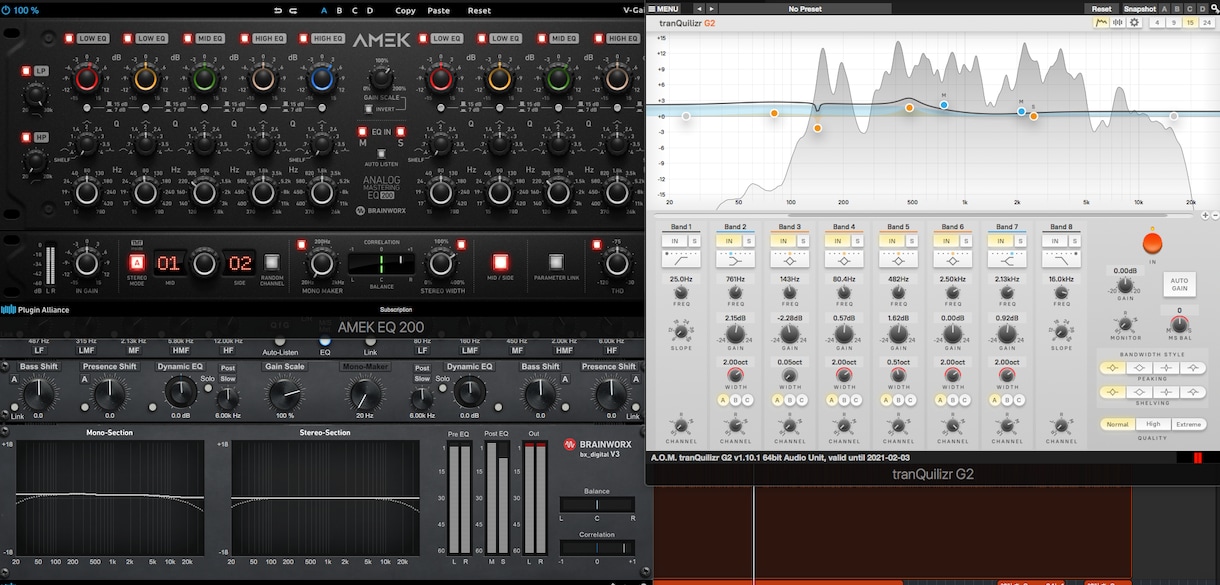Screen dimensions: 1220x585
Task: Select the spectrum curve display icon
Action: click(x=1101, y=22)
